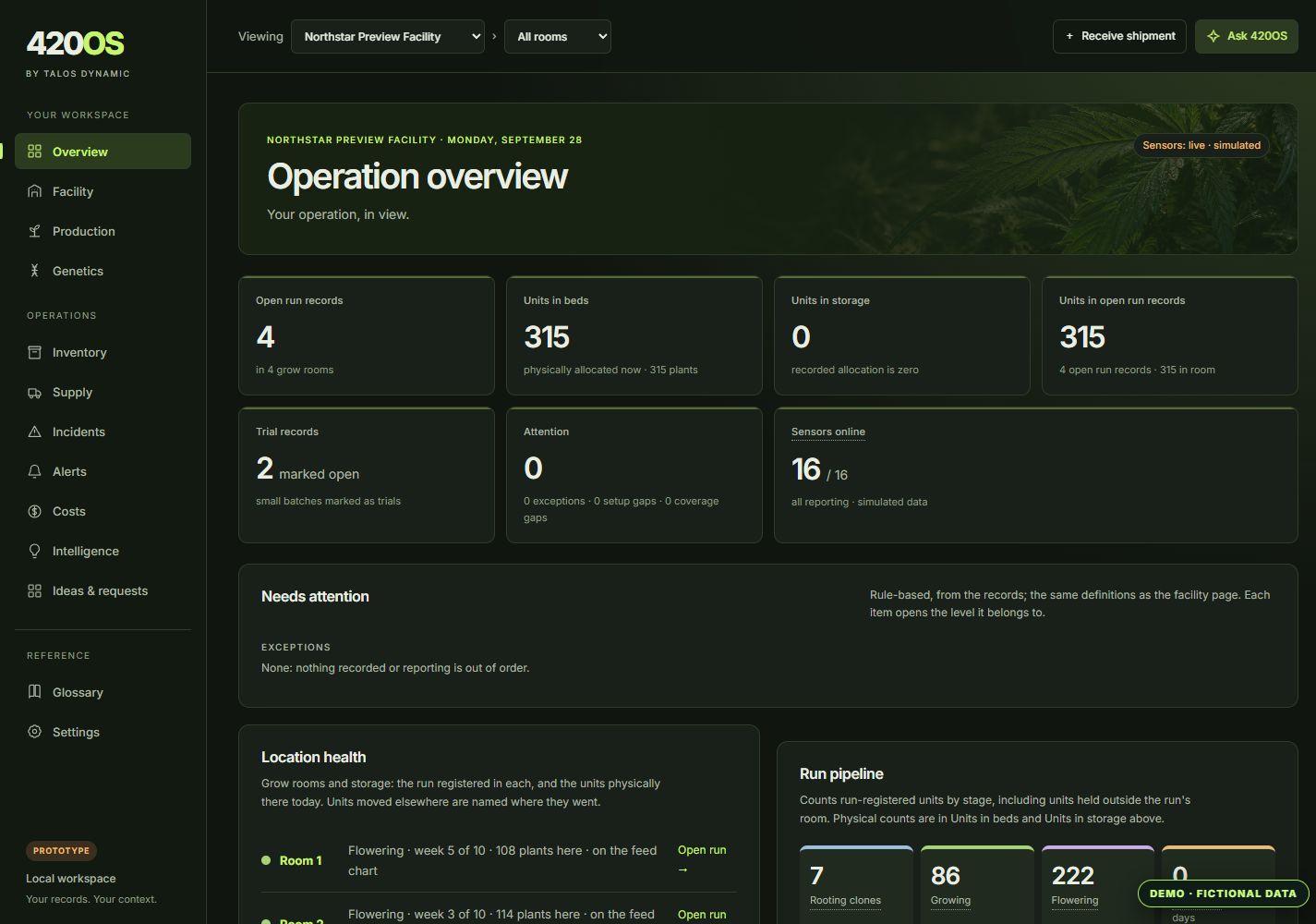
Task: Click the Genetics DNA icon
Action: [34, 271]
